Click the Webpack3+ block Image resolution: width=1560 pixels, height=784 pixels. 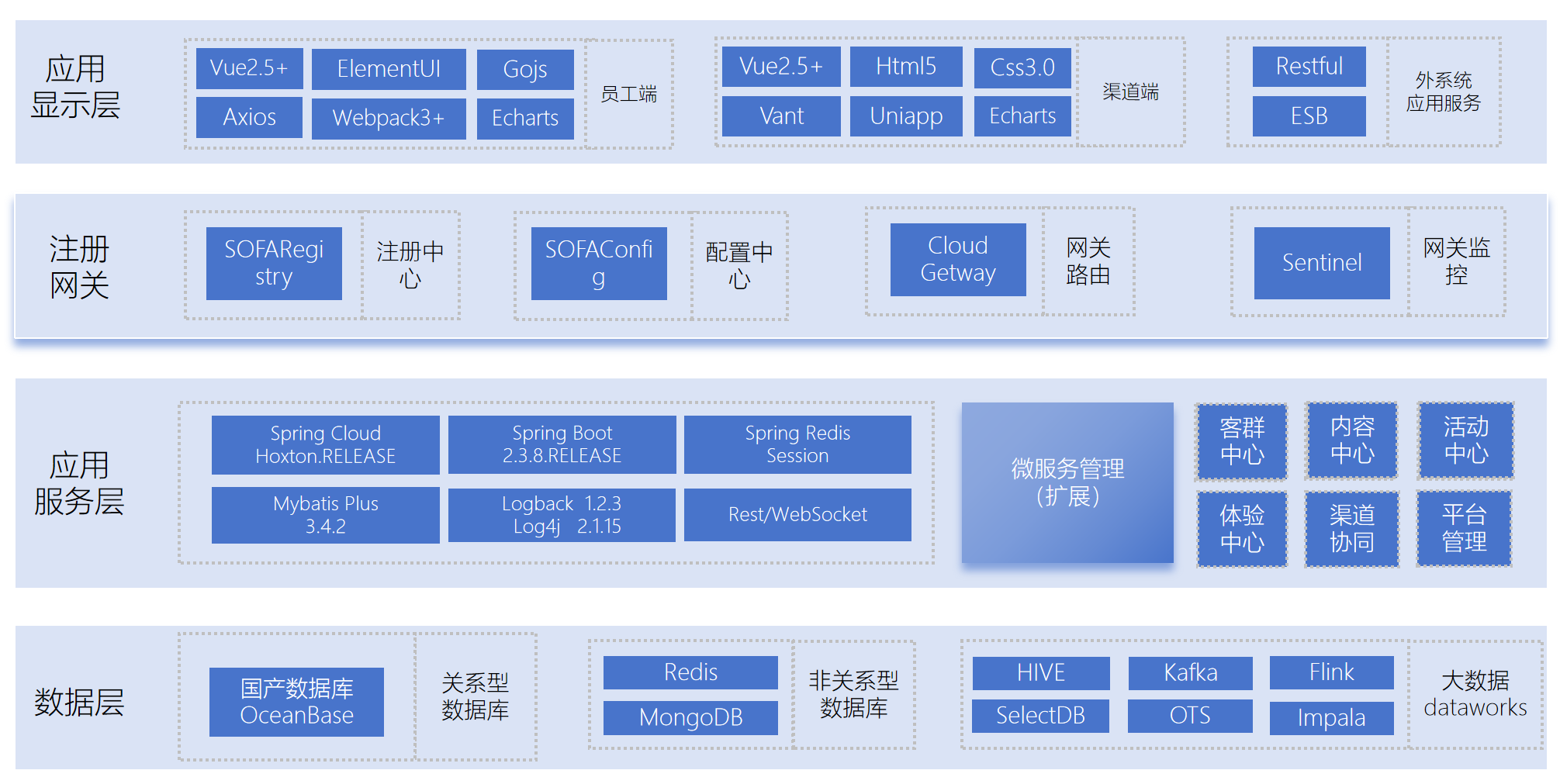(x=389, y=118)
